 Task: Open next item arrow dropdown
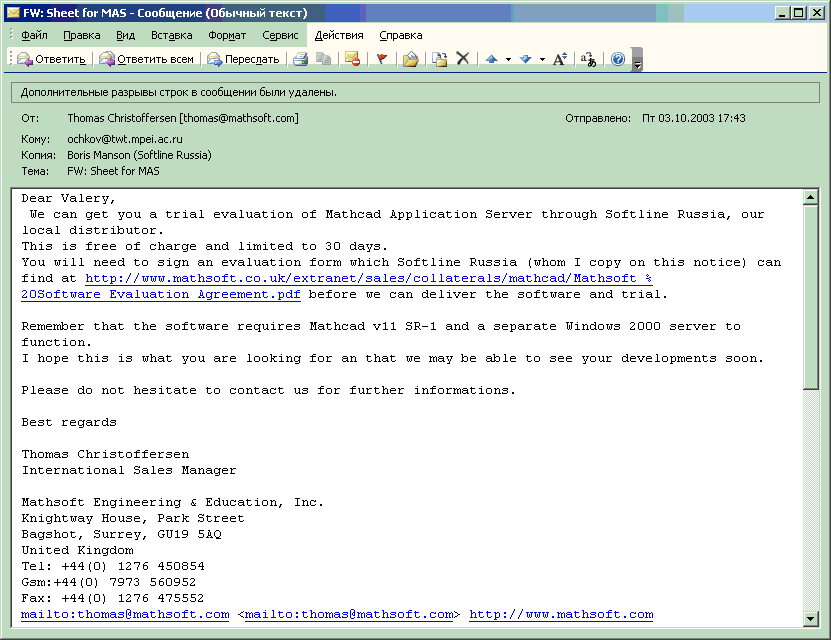(542, 59)
